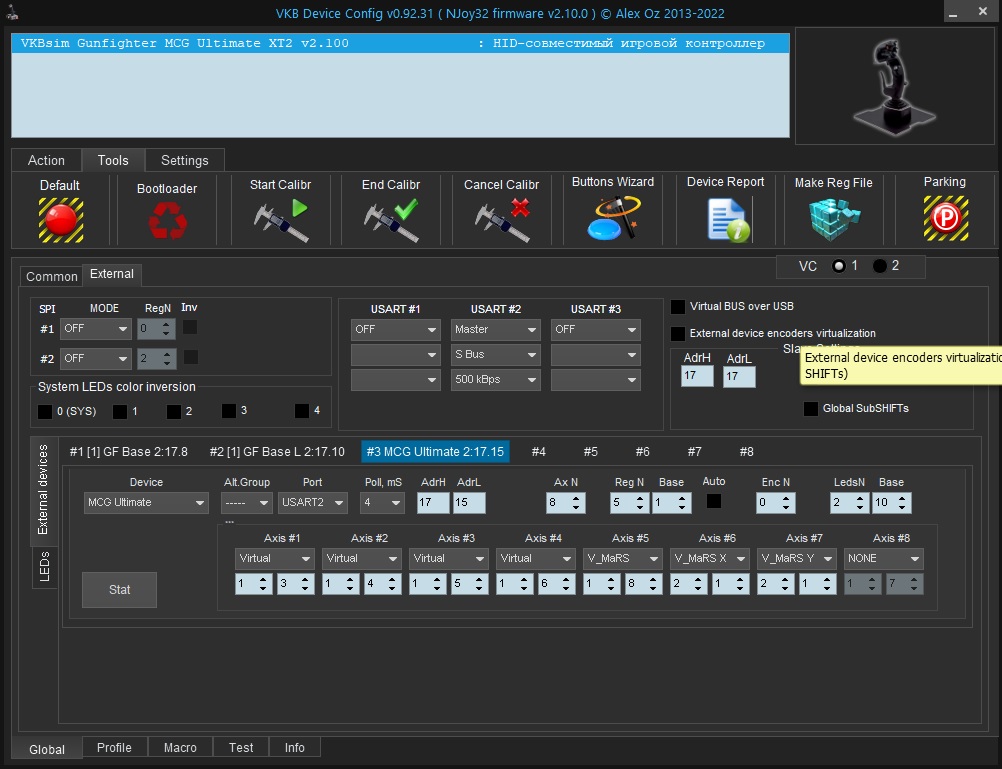Open USART #2 Master dropdown
Screen dimensions: 1002x769
point(495,329)
